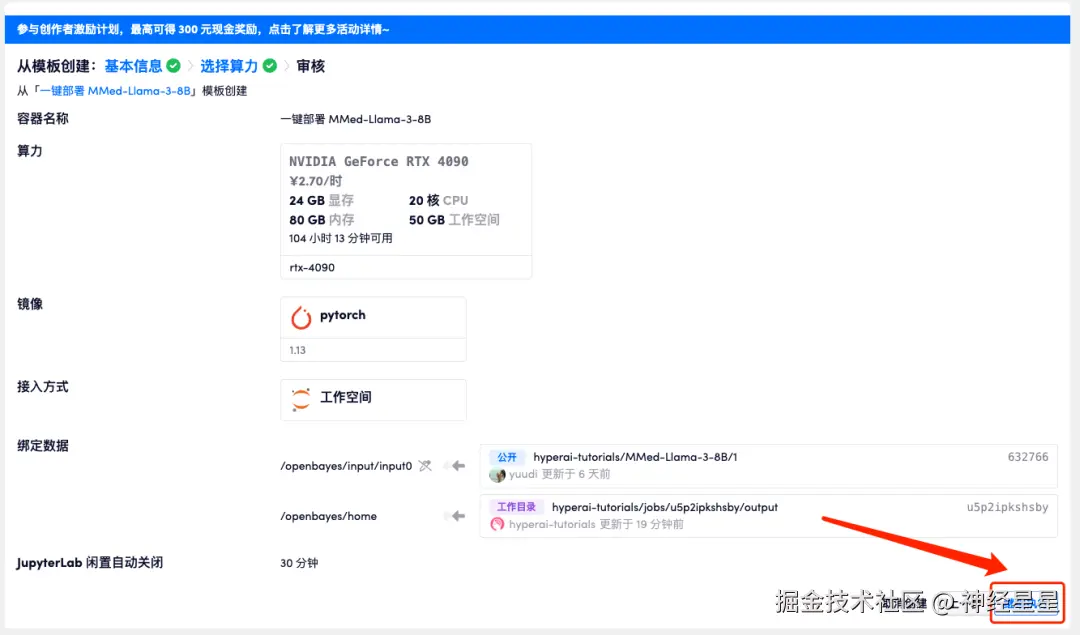1080x635 pixels.
Task: Click the bind arrow beside /openbayes/home
Action: (455, 516)
